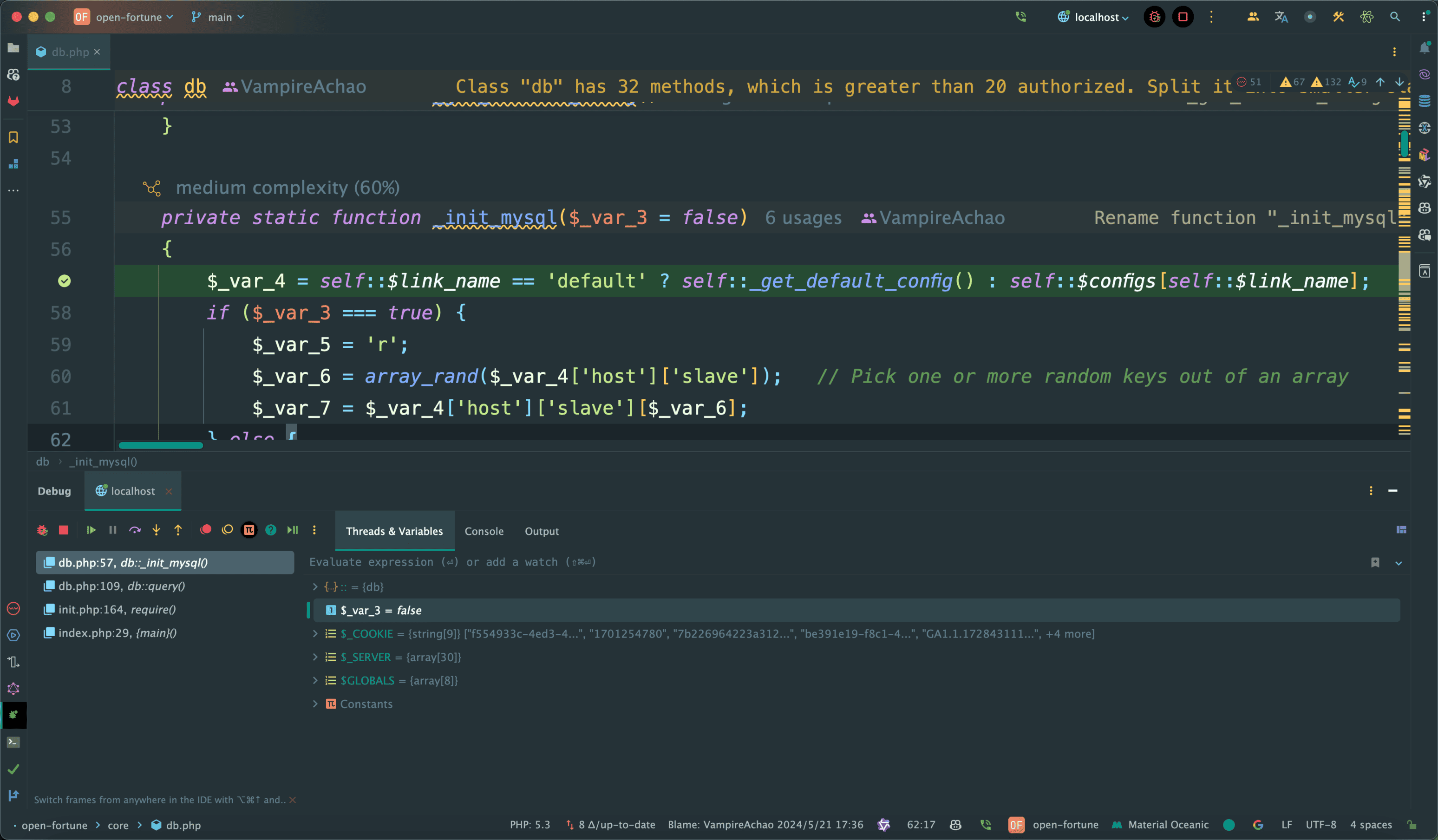The height and width of the screenshot is (840, 1438).
Task: Switch to the Output tab
Action: [542, 531]
